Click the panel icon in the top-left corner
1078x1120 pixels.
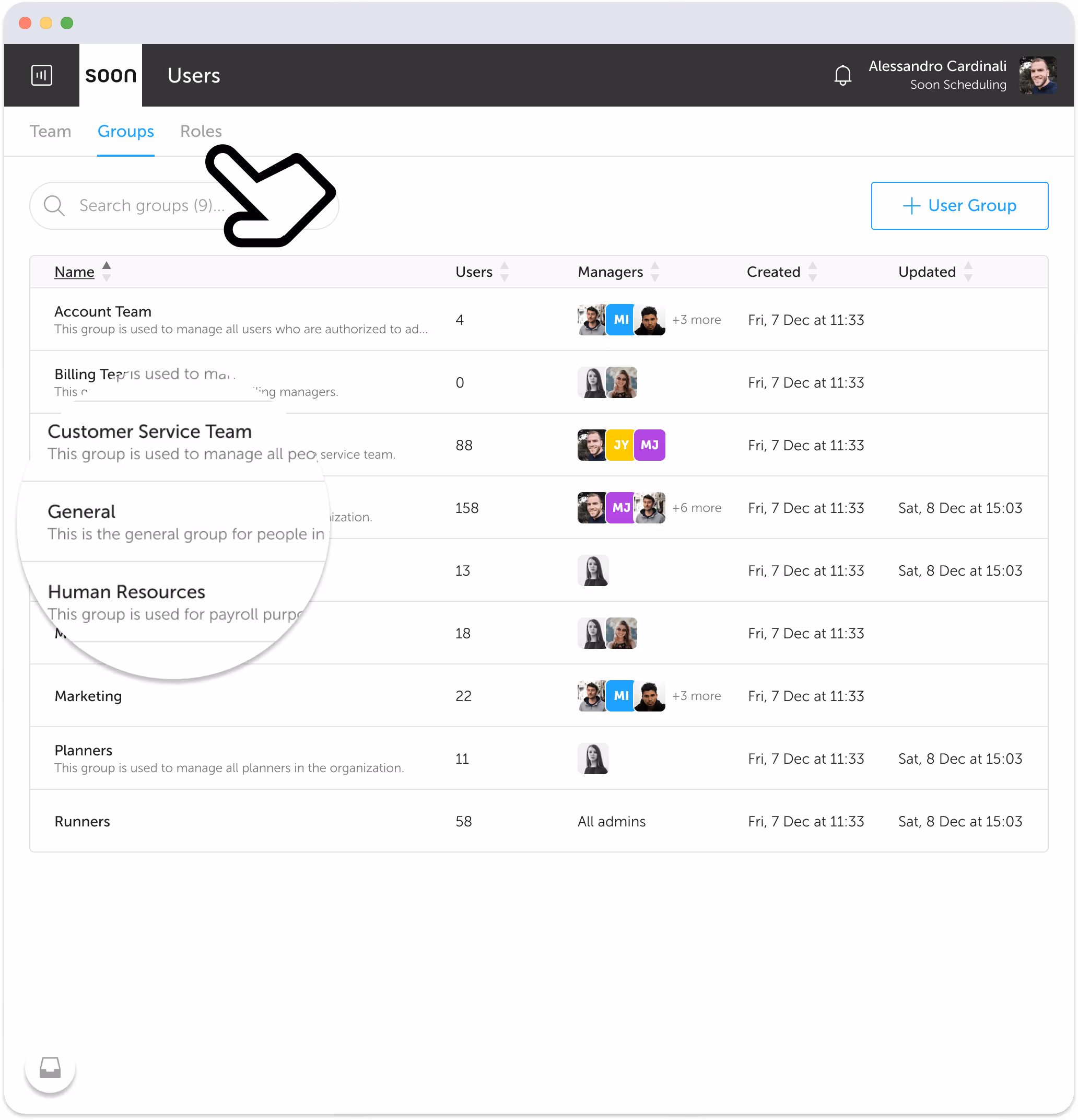tap(42, 75)
